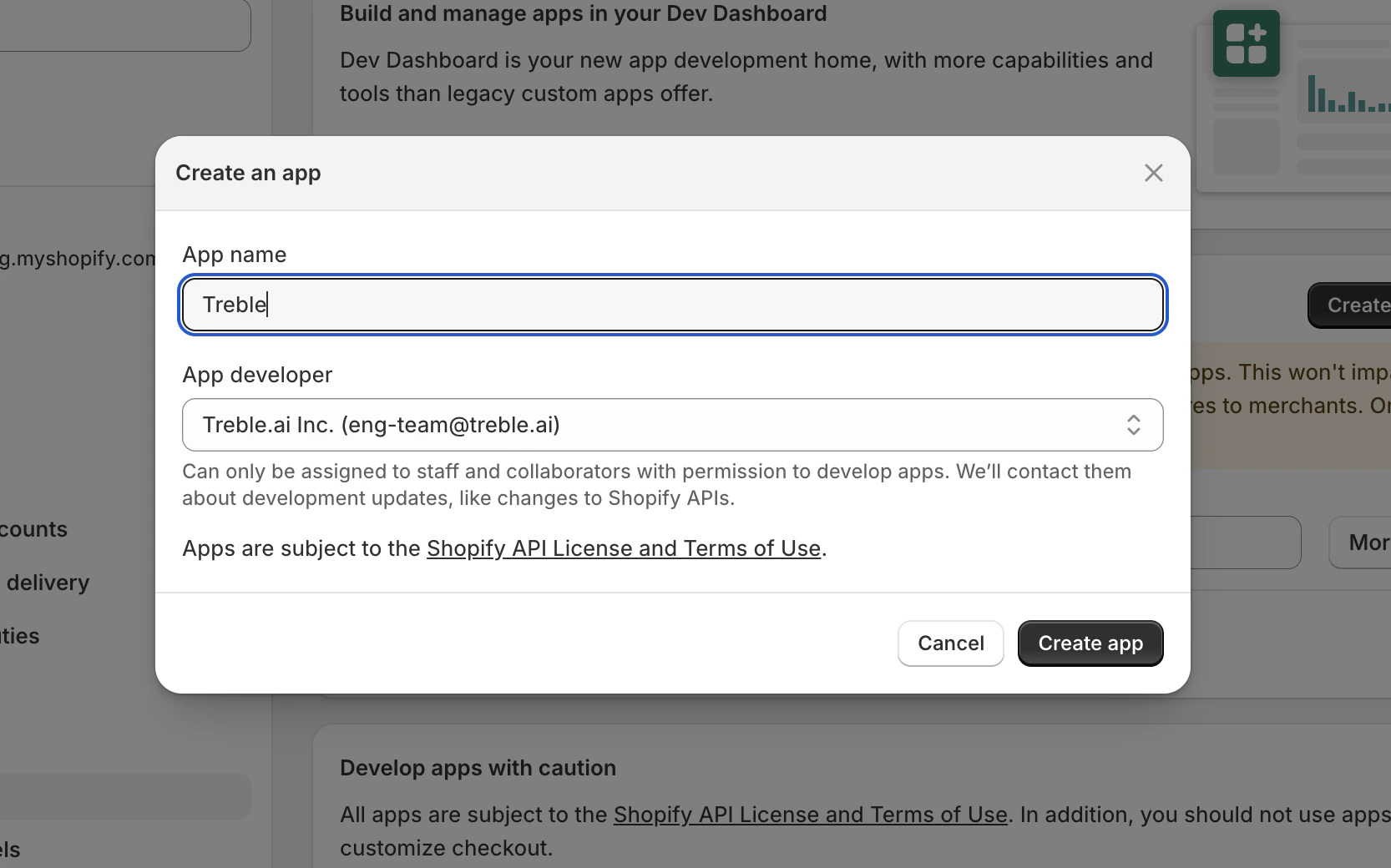Click the Cancel button

point(950,643)
